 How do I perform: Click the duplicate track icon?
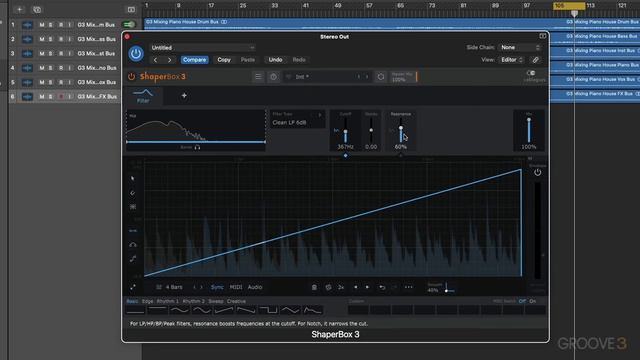pyautogui.click(x=37, y=9)
